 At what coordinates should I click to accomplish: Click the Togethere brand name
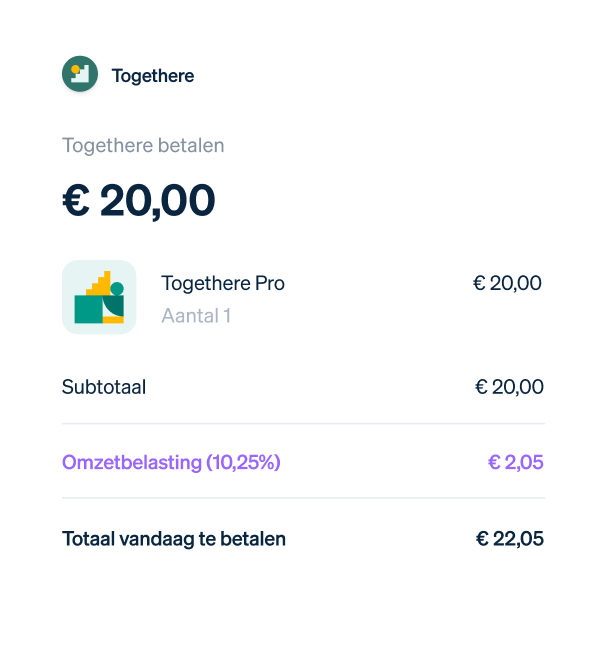[x=153, y=76]
